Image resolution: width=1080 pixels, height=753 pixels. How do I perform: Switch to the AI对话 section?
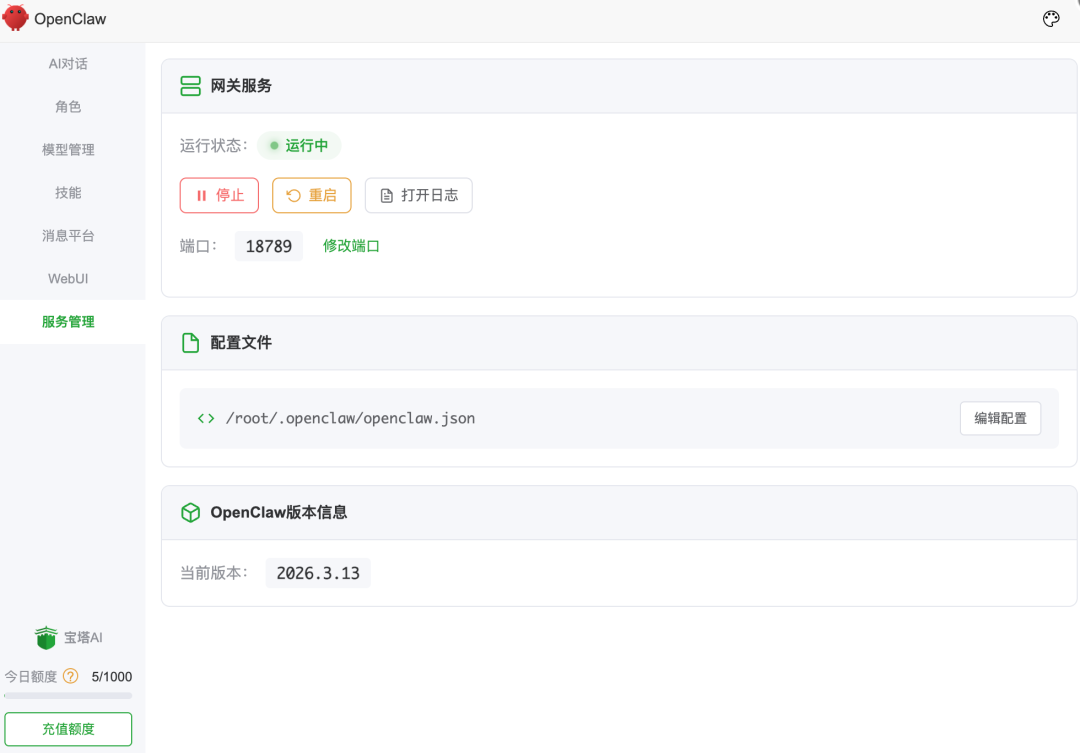(68, 63)
